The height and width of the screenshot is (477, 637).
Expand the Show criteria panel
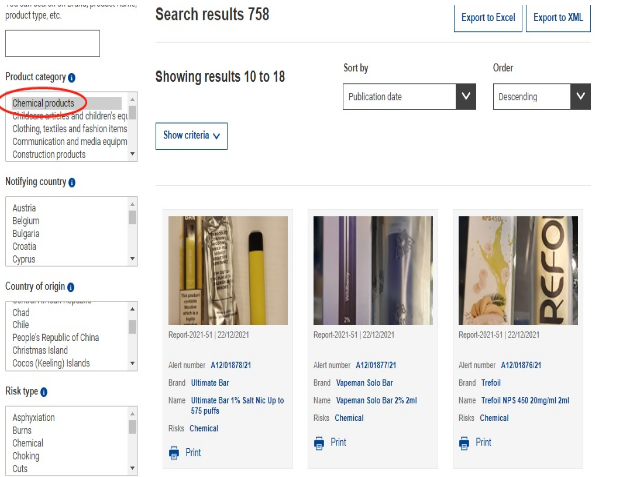click(x=191, y=135)
